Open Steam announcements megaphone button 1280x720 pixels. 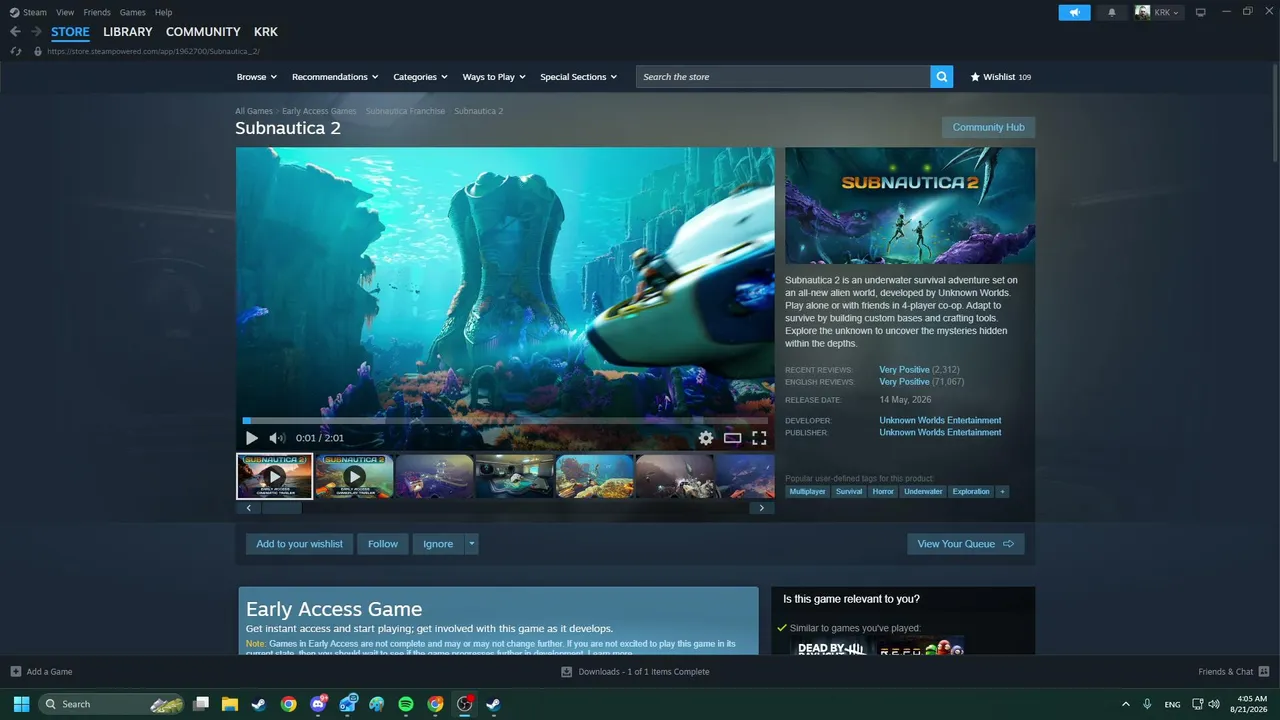coord(1074,12)
